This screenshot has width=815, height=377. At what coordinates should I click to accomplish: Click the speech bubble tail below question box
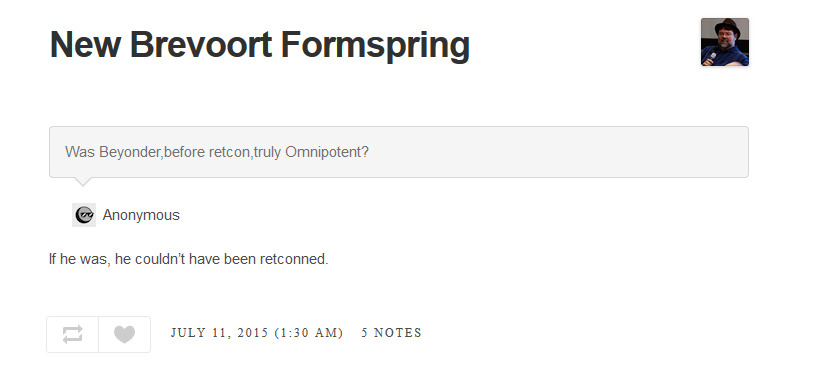[83, 181]
